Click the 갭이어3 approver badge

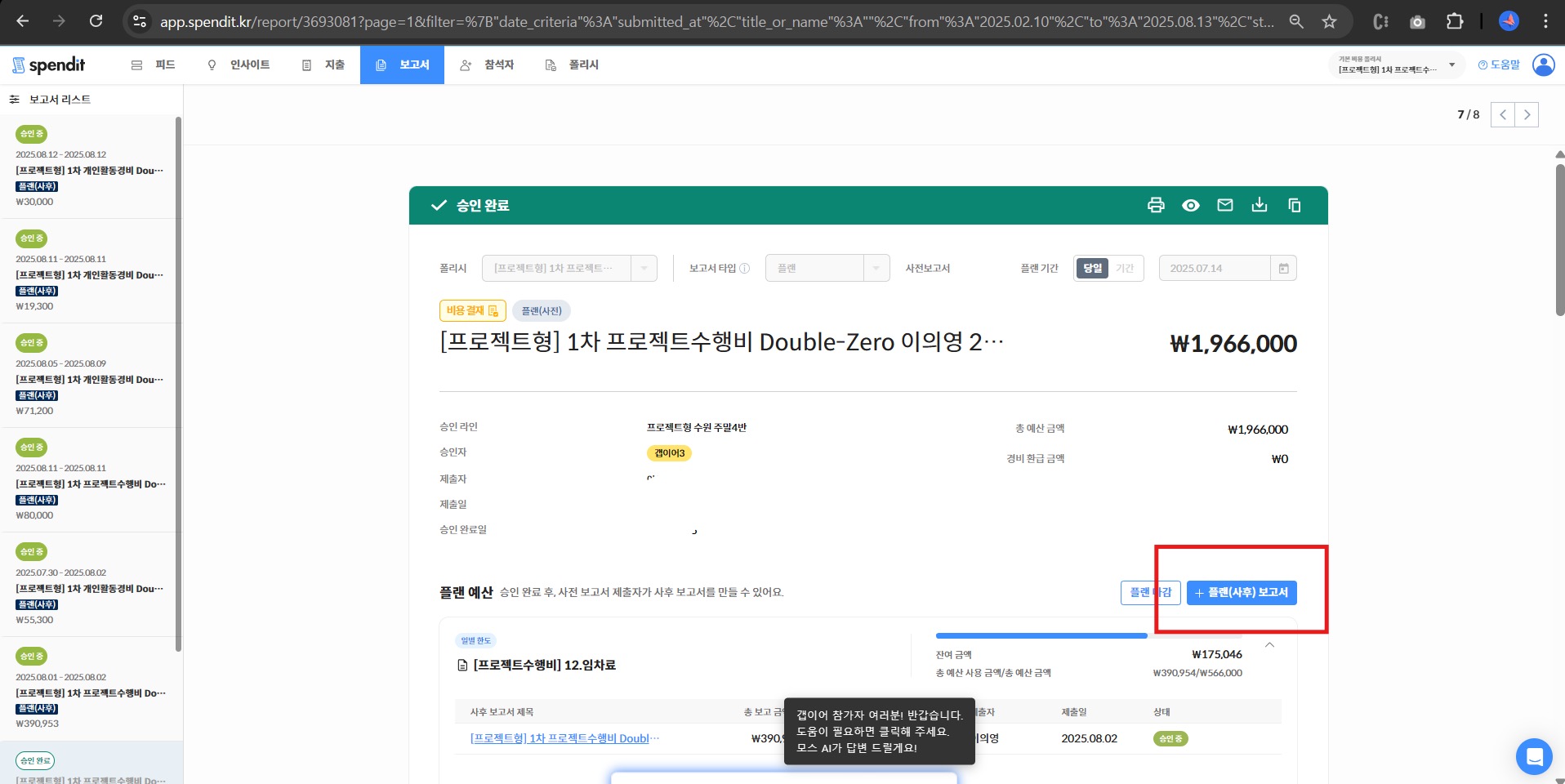point(669,452)
